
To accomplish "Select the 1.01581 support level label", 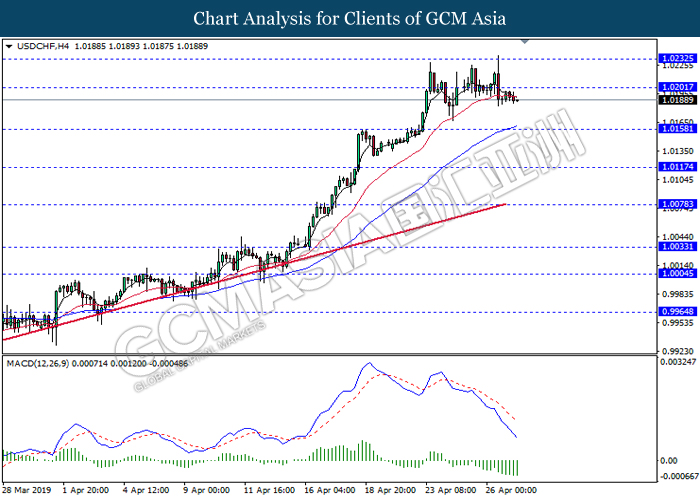I will click(x=677, y=129).
